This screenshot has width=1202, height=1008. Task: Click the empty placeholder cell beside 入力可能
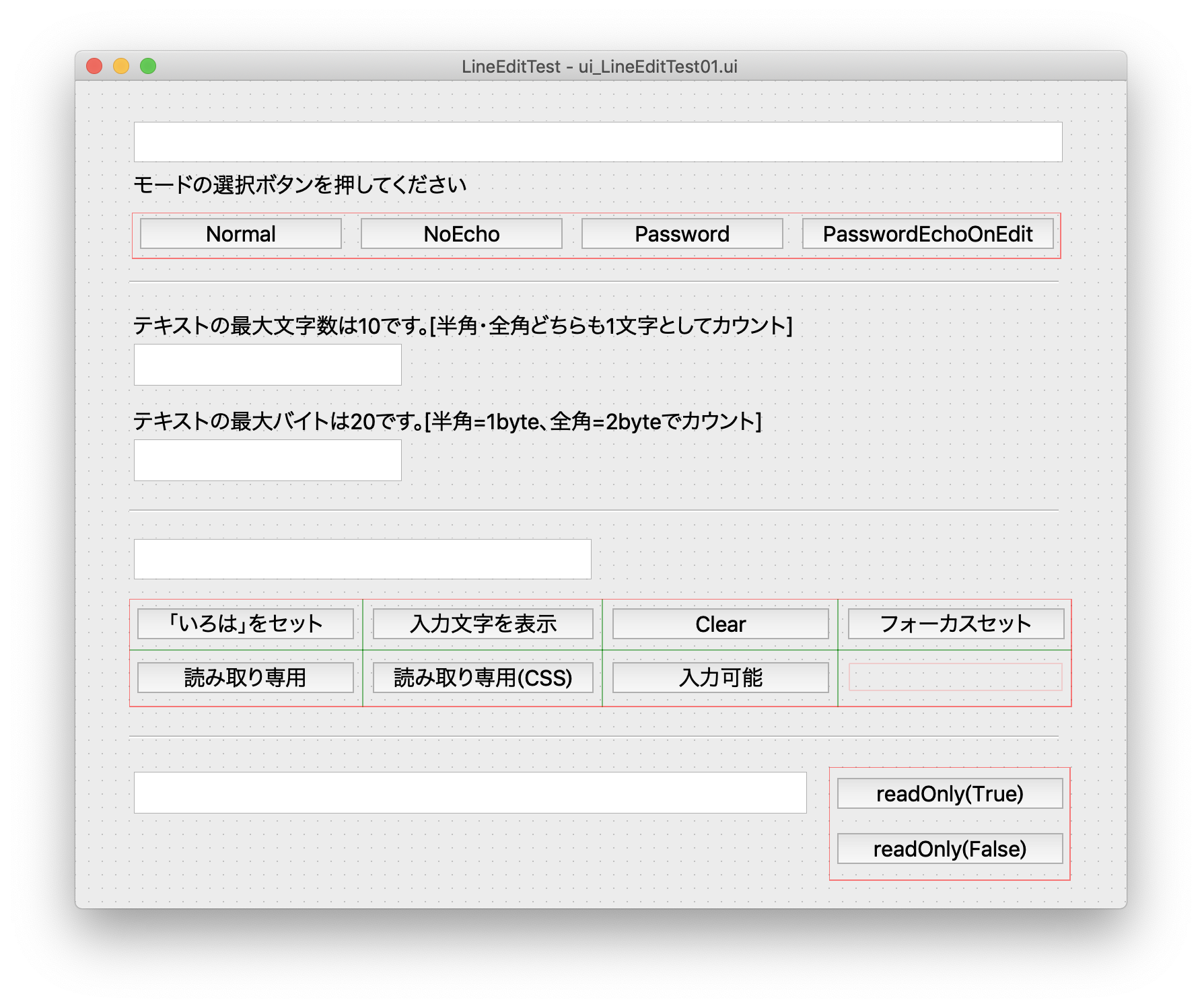pyautogui.click(x=956, y=678)
